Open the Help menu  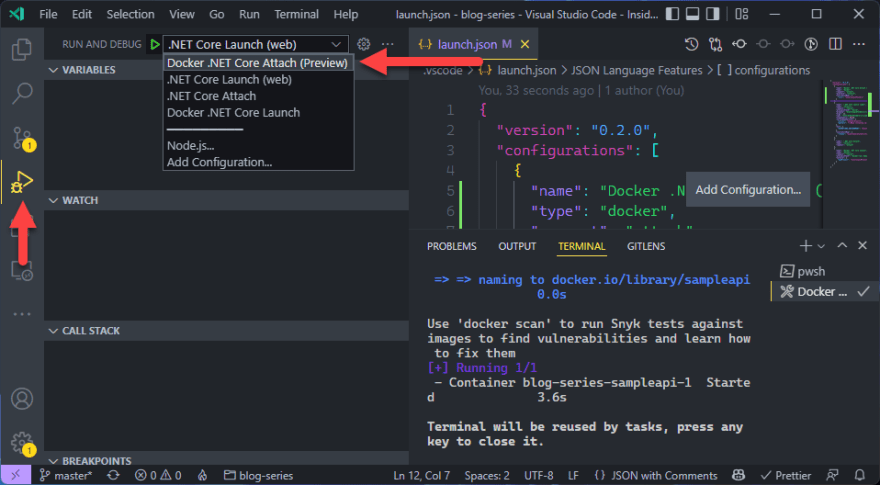coord(346,14)
